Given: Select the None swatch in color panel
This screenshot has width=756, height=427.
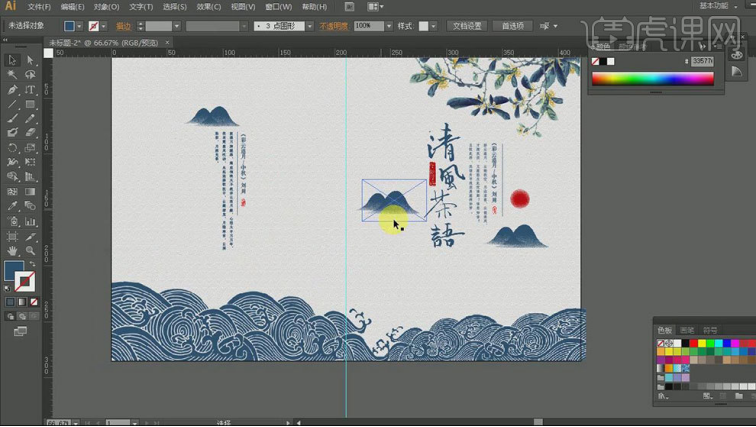Looking at the screenshot, I should 596,62.
